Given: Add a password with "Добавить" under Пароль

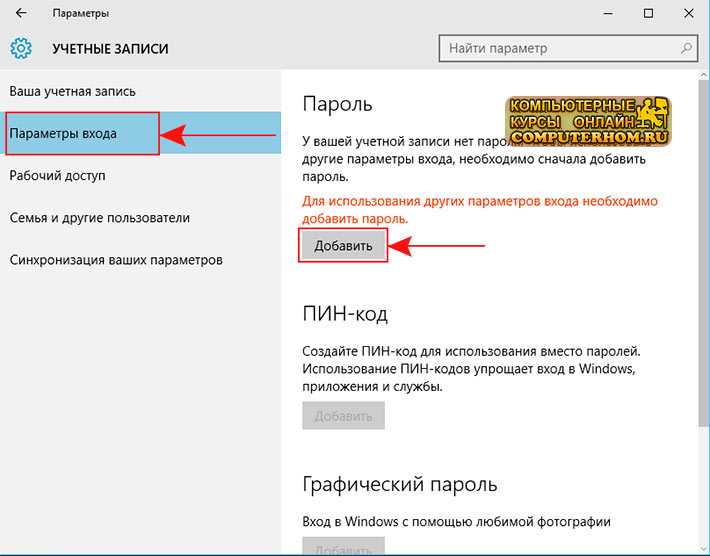Looking at the screenshot, I should pos(343,246).
